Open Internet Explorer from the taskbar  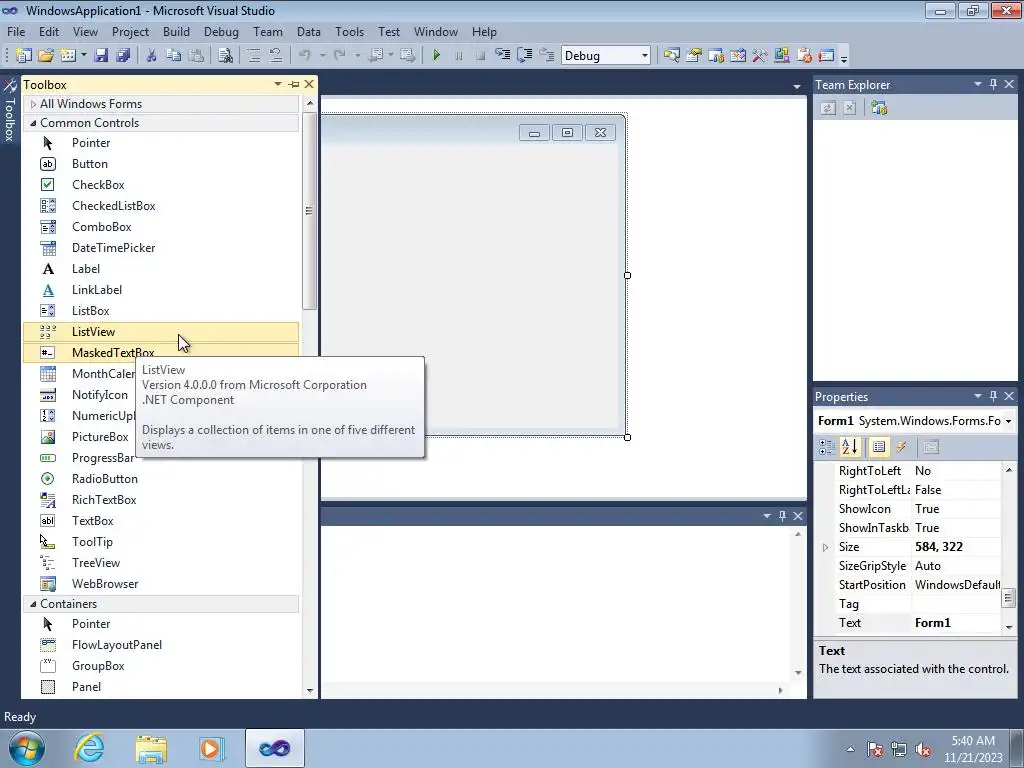(x=89, y=748)
